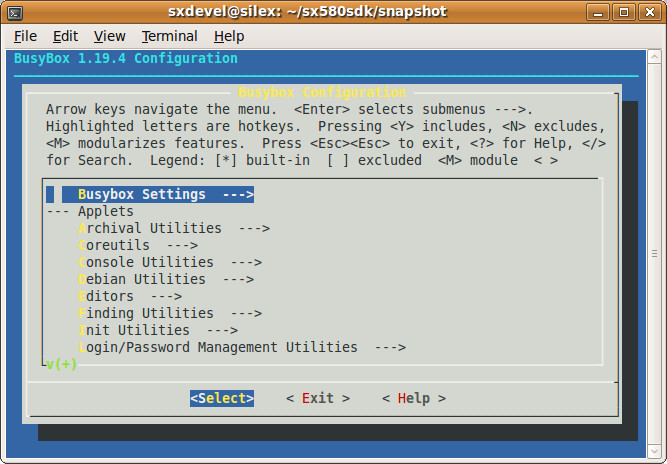This screenshot has width=667, height=464.
Task: Click the <Select> button
Action: click(222, 399)
